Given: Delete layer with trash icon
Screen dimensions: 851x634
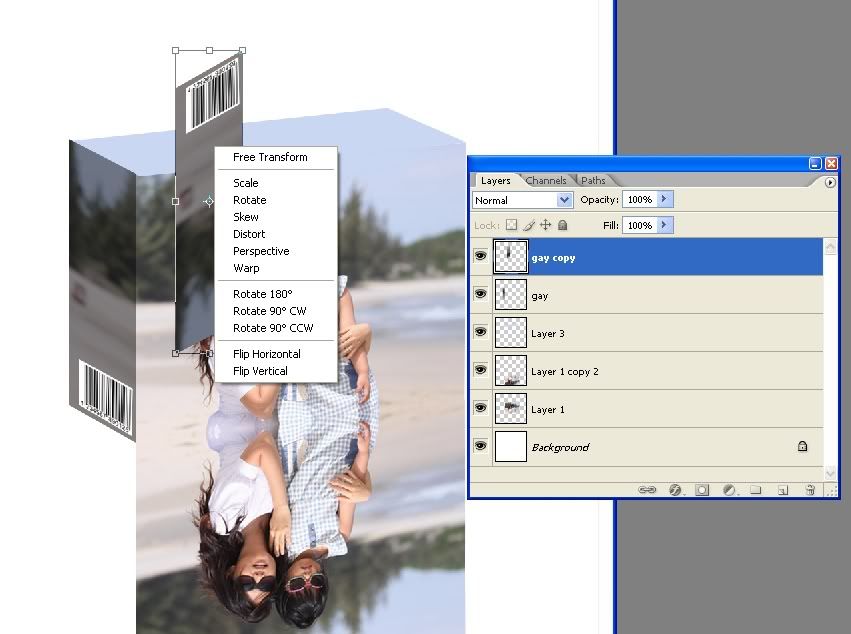Looking at the screenshot, I should (810, 490).
